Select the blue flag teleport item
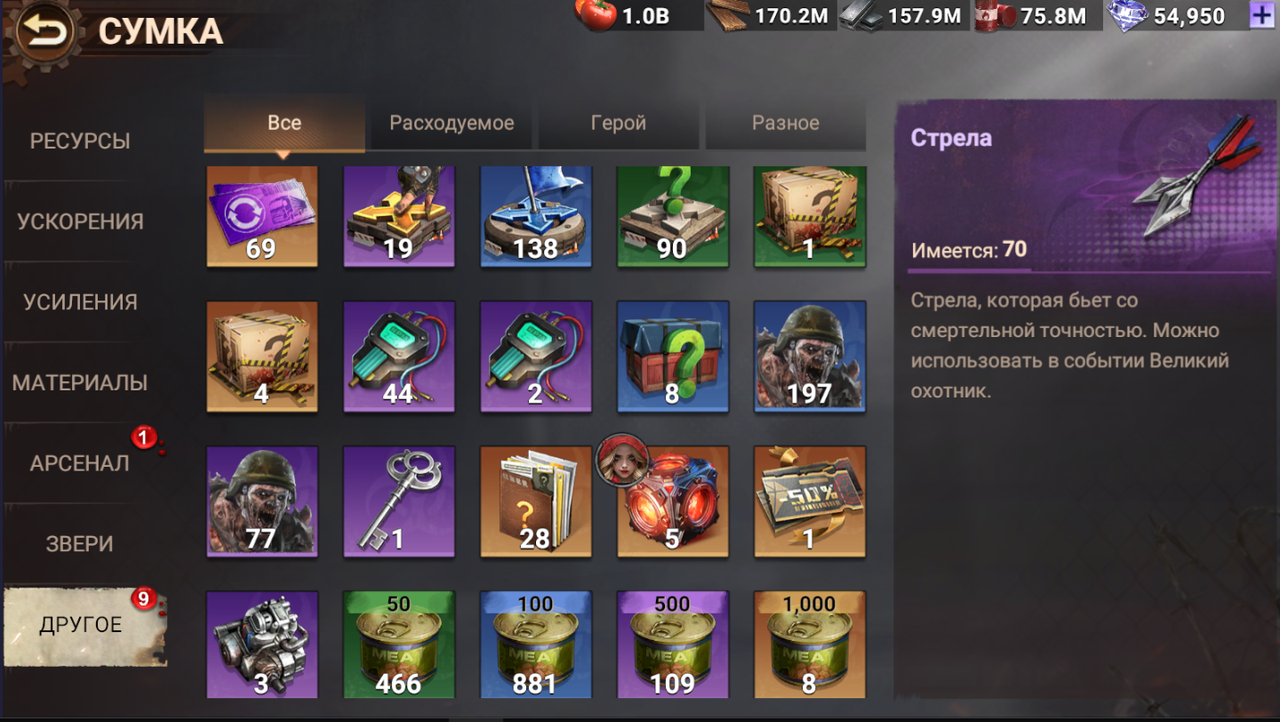This screenshot has width=1280, height=722. click(x=536, y=217)
